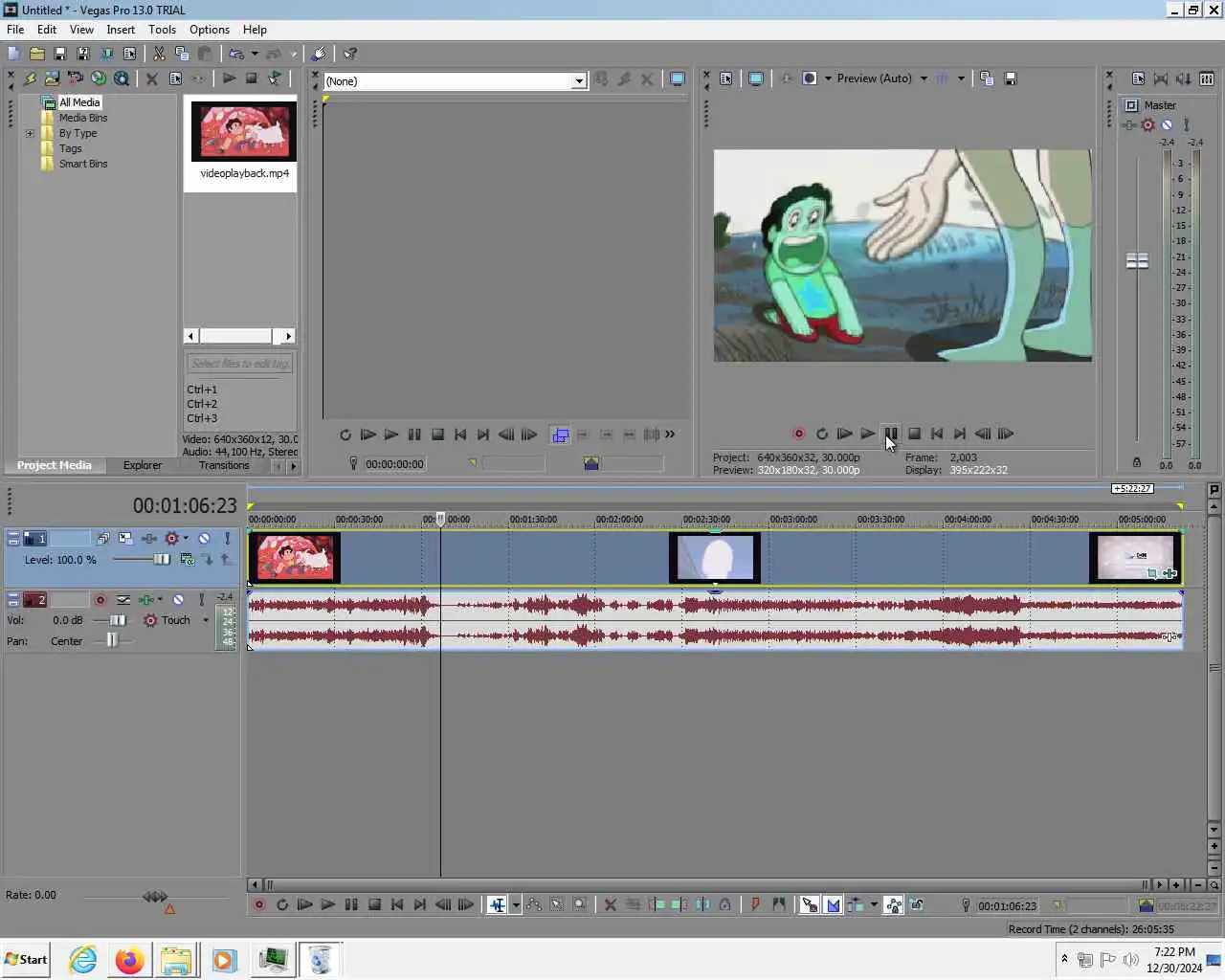The image size is (1225, 980).
Task: Click the Save project icon
Action: (x=59, y=54)
